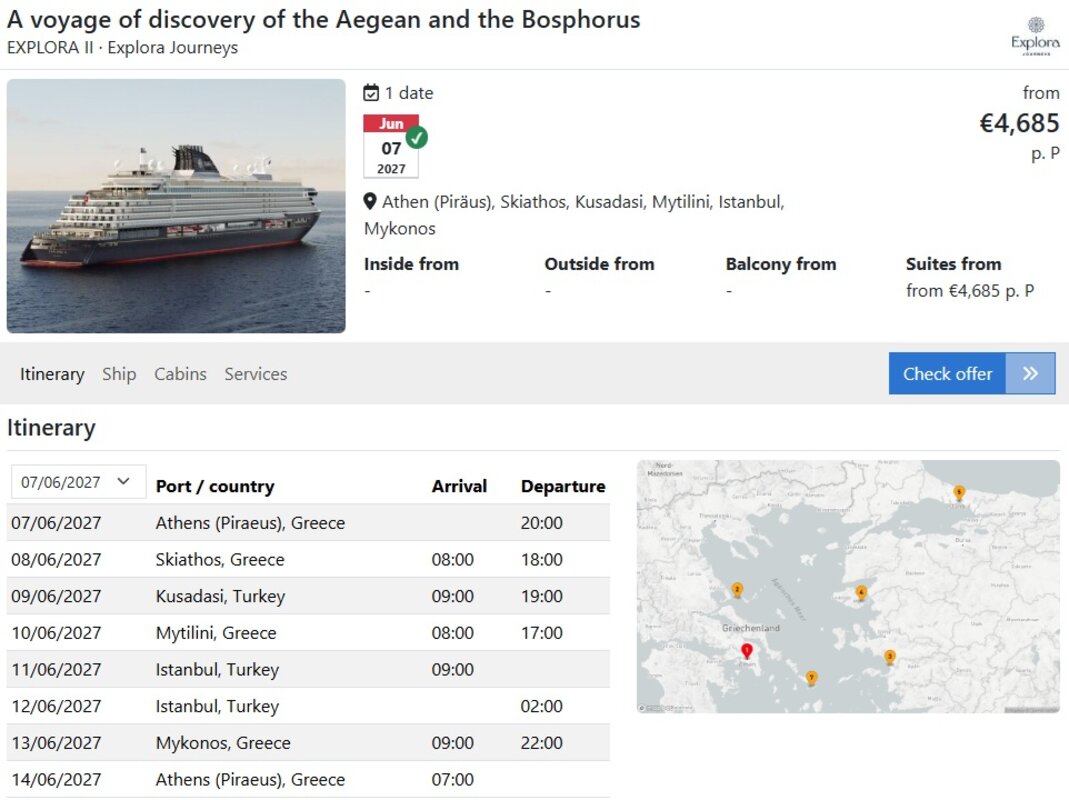Click 'from €4,685 p. P' under Suites
The height and width of the screenshot is (800, 1069).
pyautogui.click(x=969, y=291)
